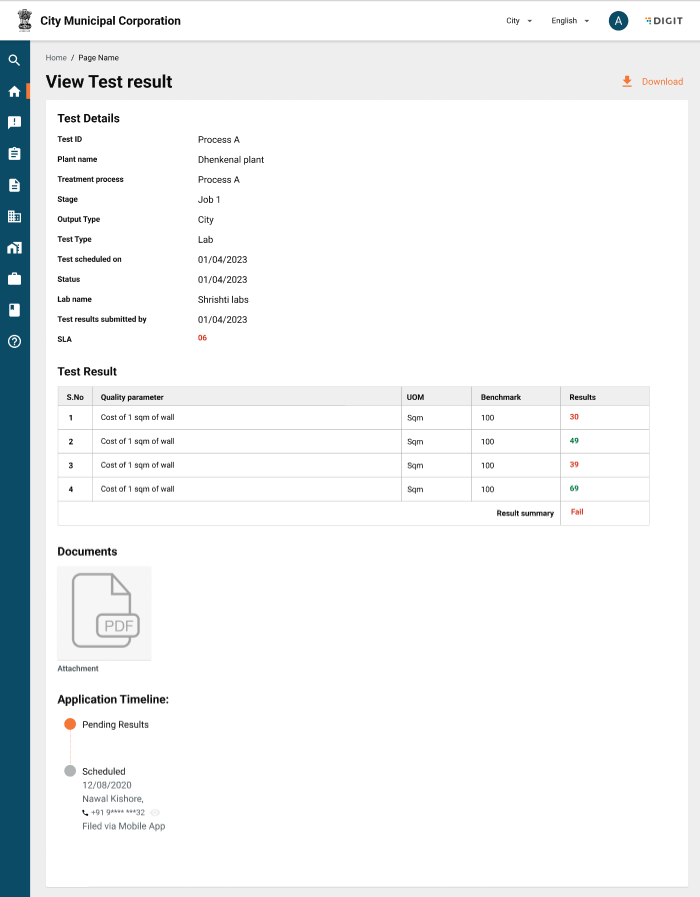Viewport: 700px width, 897px height.
Task: Download the test result
Action: coord(652,82)
